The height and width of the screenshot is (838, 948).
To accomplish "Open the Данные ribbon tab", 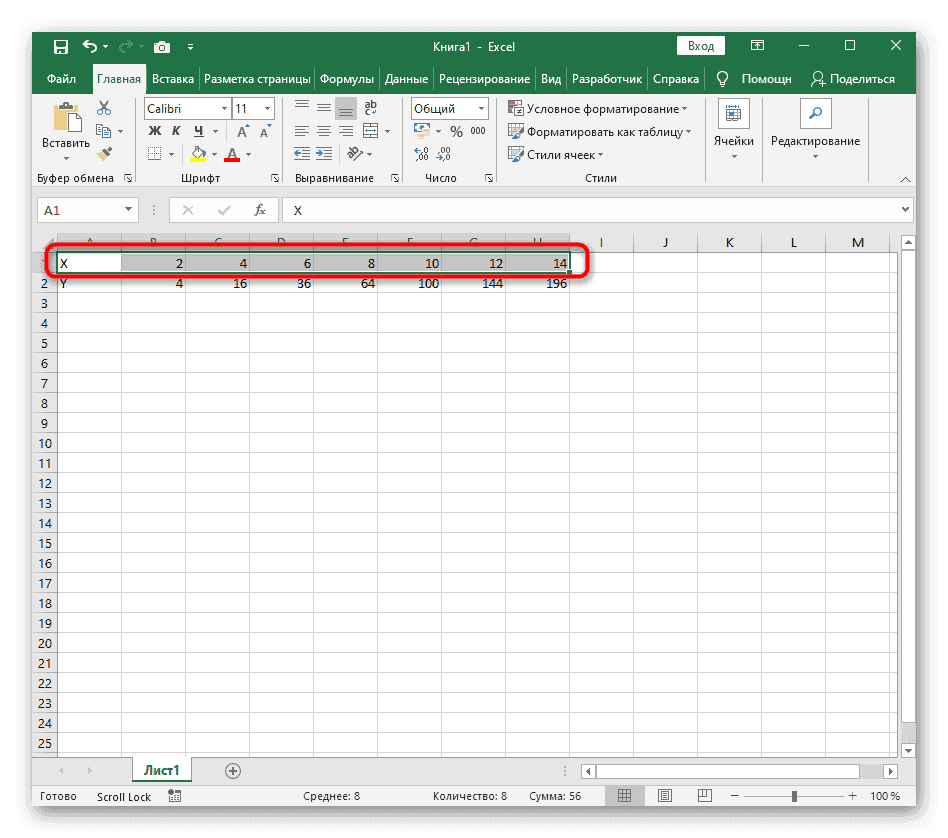I will pos(406,78).
